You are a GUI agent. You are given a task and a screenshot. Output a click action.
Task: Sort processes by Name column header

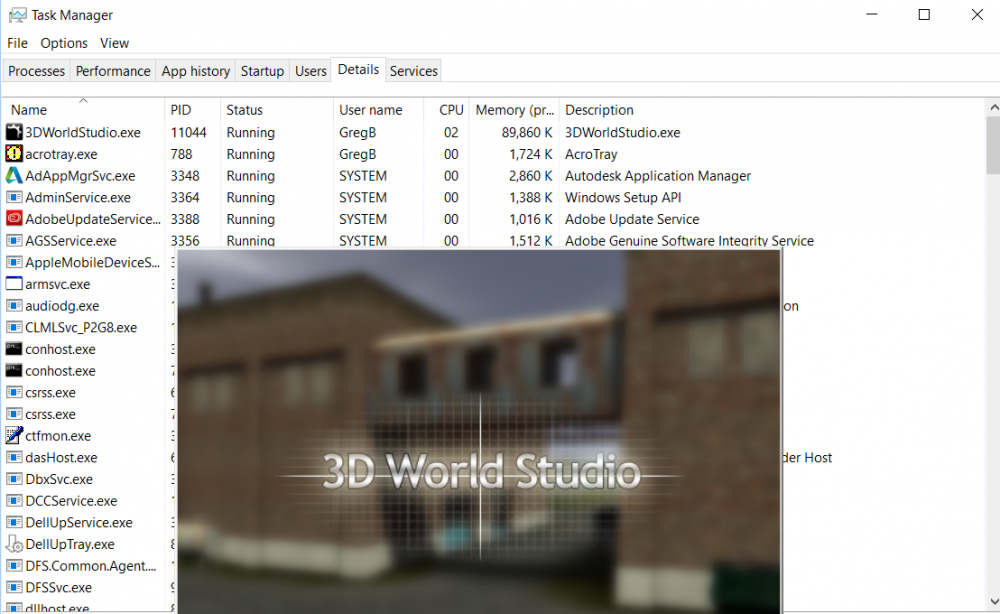(29, 110)
